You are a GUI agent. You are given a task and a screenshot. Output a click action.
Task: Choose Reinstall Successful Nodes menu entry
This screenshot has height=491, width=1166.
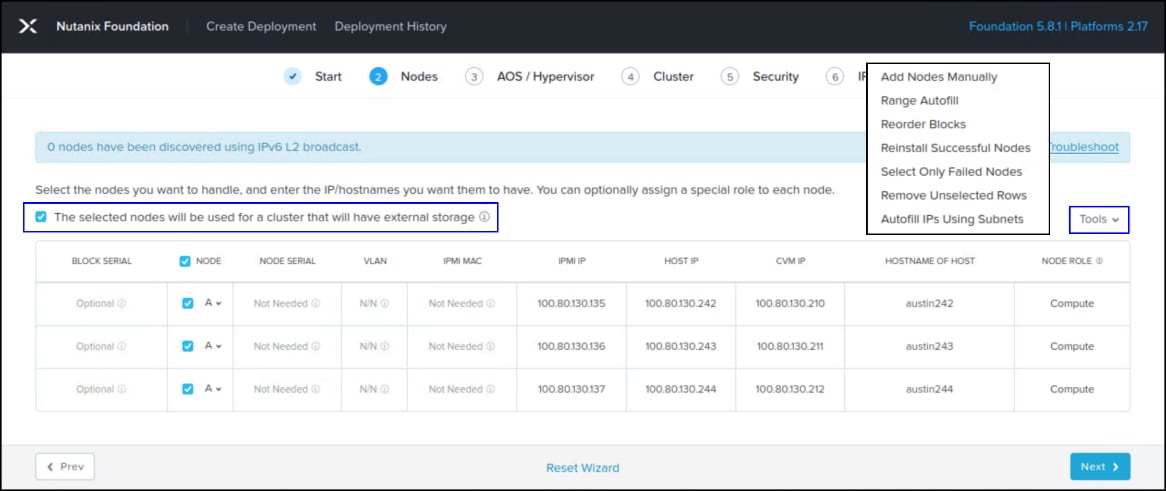[x=956, y=148]
